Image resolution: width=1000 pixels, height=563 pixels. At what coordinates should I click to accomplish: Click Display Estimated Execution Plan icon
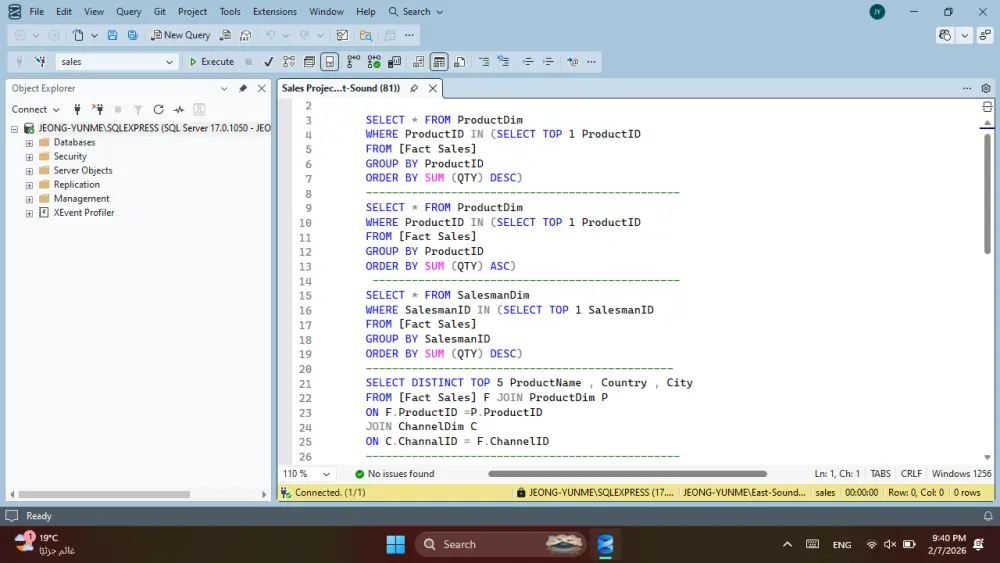pyautogui.click(x=289, y=62)
